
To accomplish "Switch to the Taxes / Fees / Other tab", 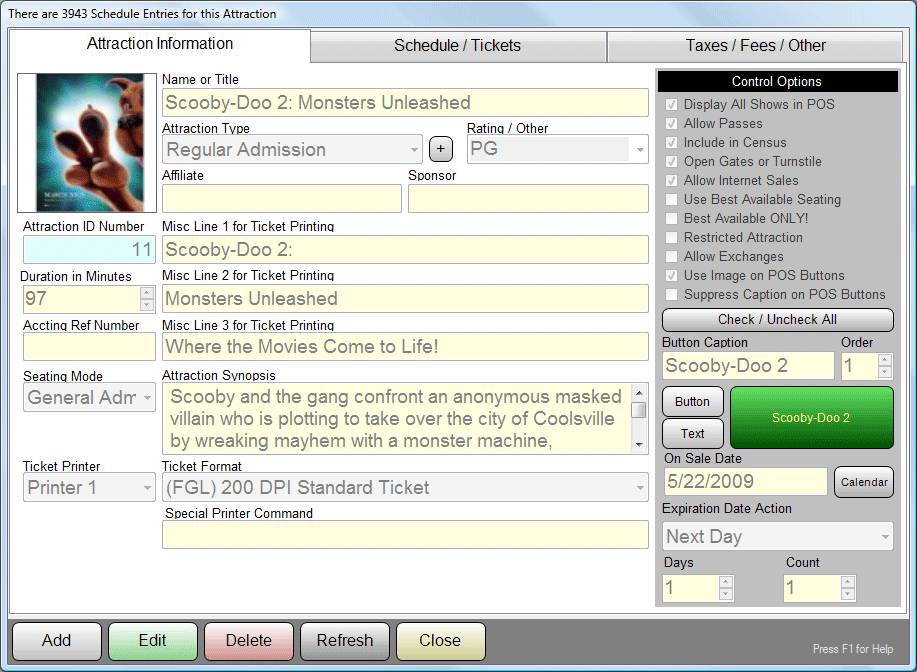I will pos(755,46).
